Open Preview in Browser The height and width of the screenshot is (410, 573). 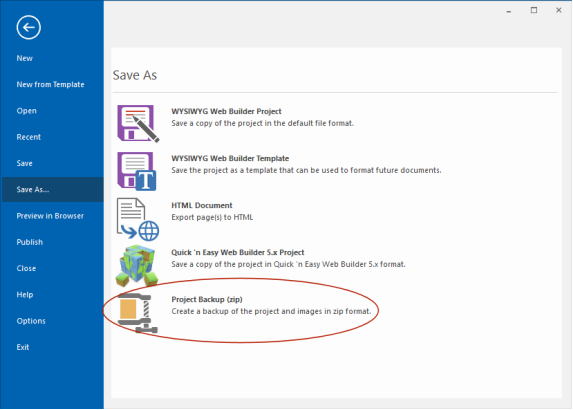point(50,216)
